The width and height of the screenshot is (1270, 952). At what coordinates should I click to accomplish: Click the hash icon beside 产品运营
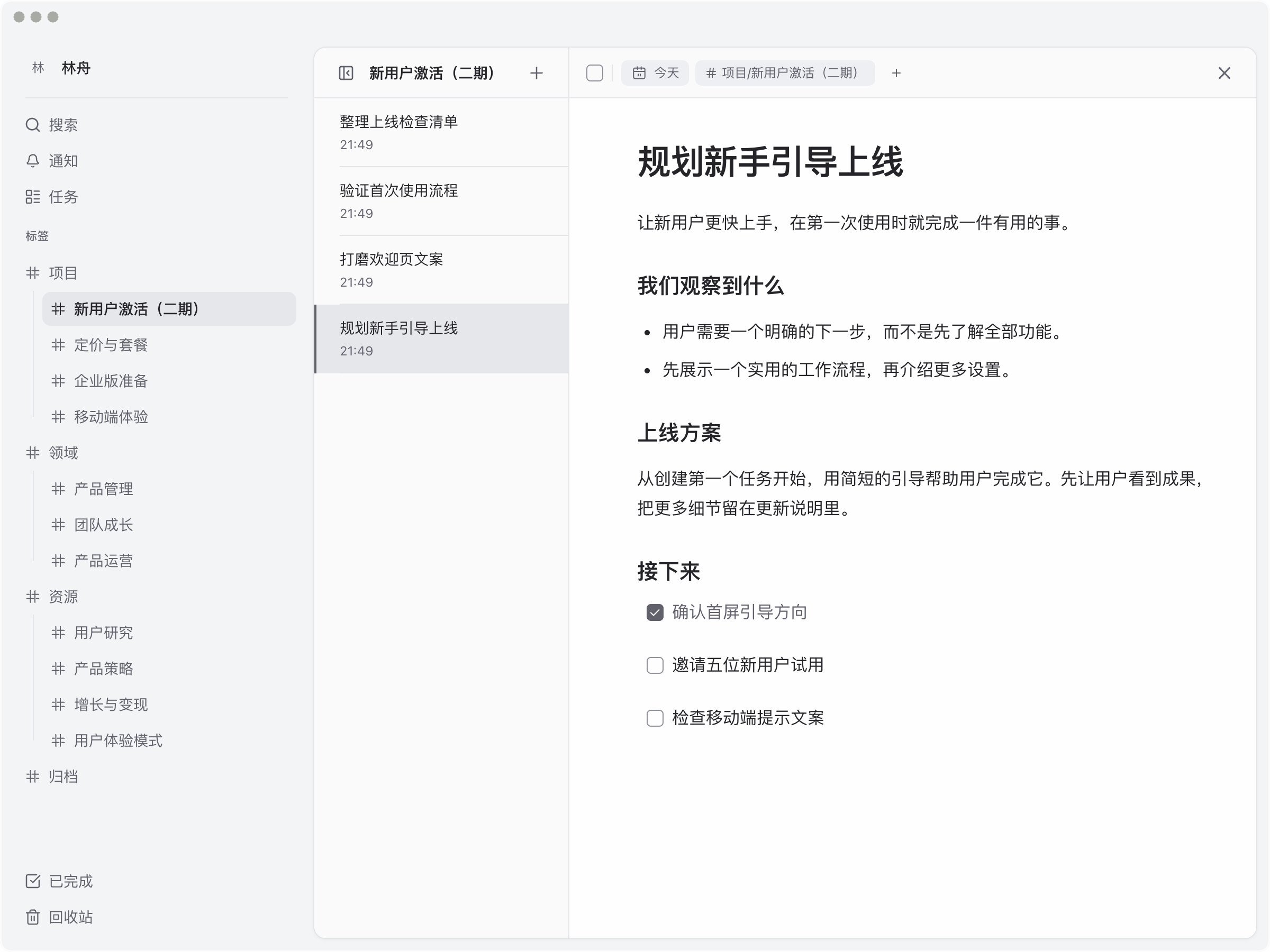pyautogui.click(x=58, y=561)
